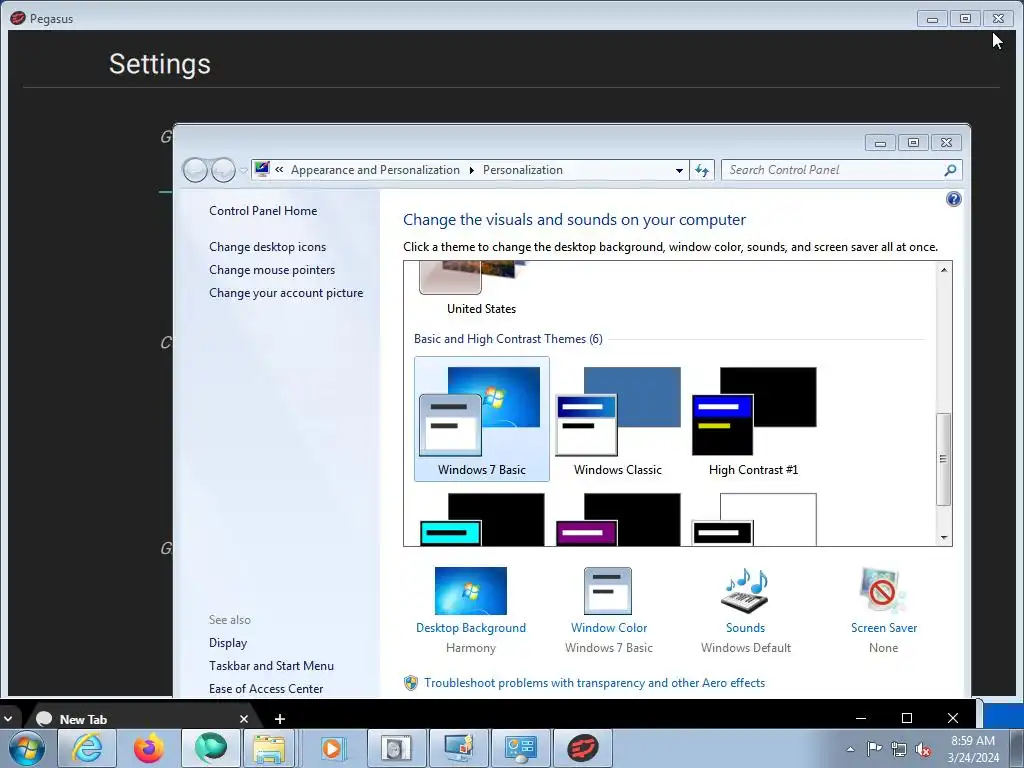Open Change your account picture
This screenshot has height=768, width=1024.
[286, 293]
